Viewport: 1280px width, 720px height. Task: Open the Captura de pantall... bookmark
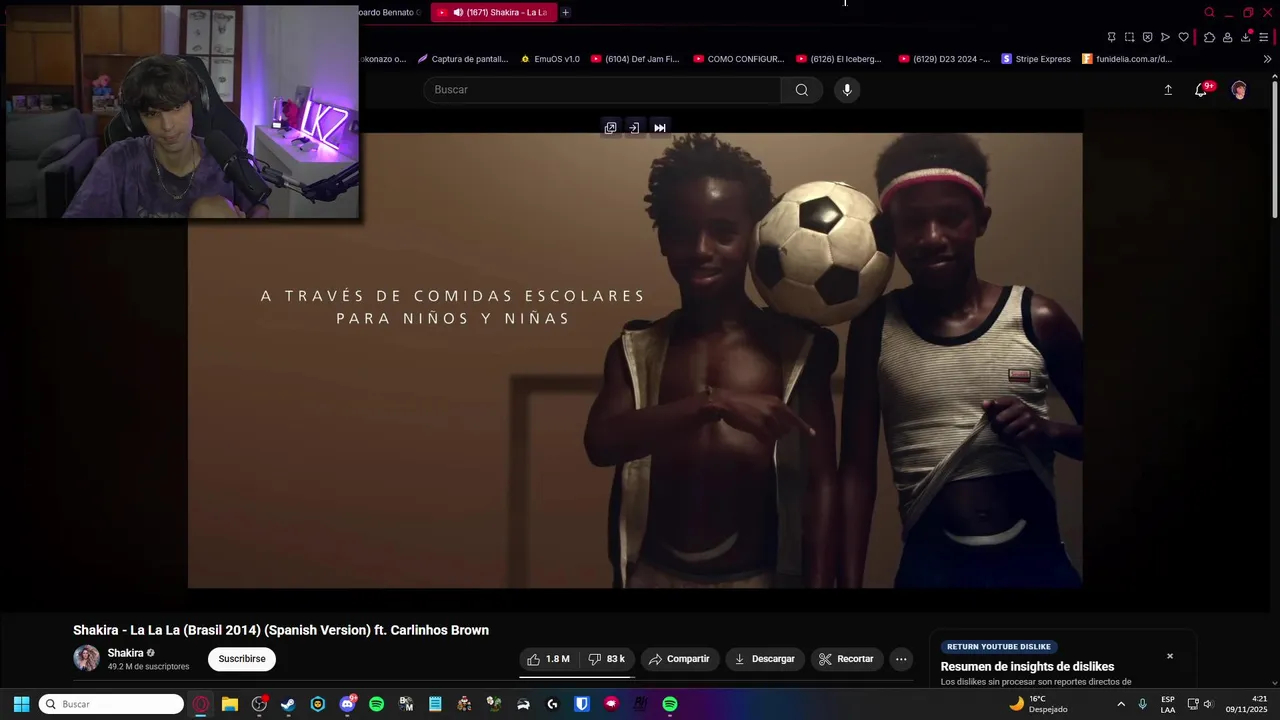pos(463,59)
